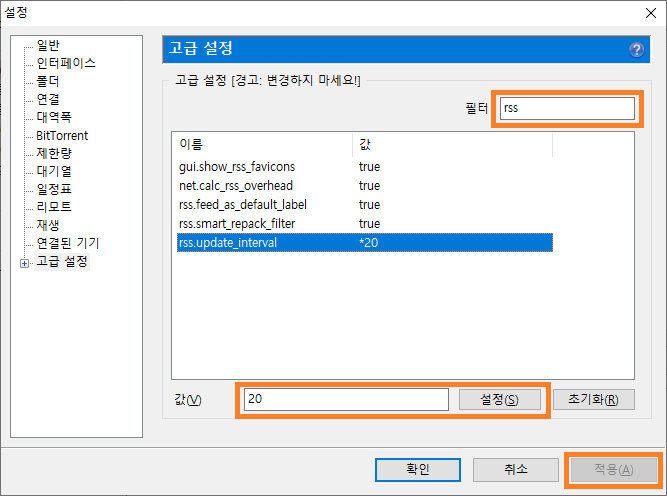Select 인터페이스 in the settings tree

(x=66, y=63)
